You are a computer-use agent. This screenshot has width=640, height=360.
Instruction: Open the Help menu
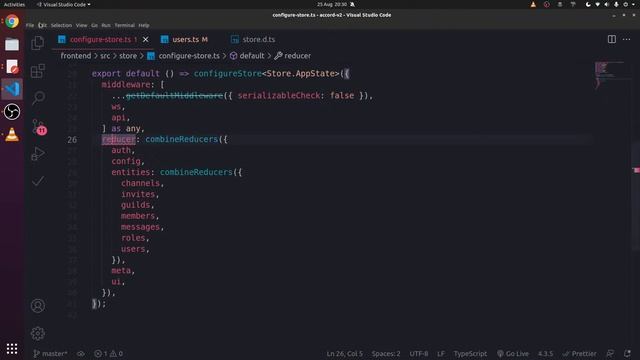tap(144, 25)
